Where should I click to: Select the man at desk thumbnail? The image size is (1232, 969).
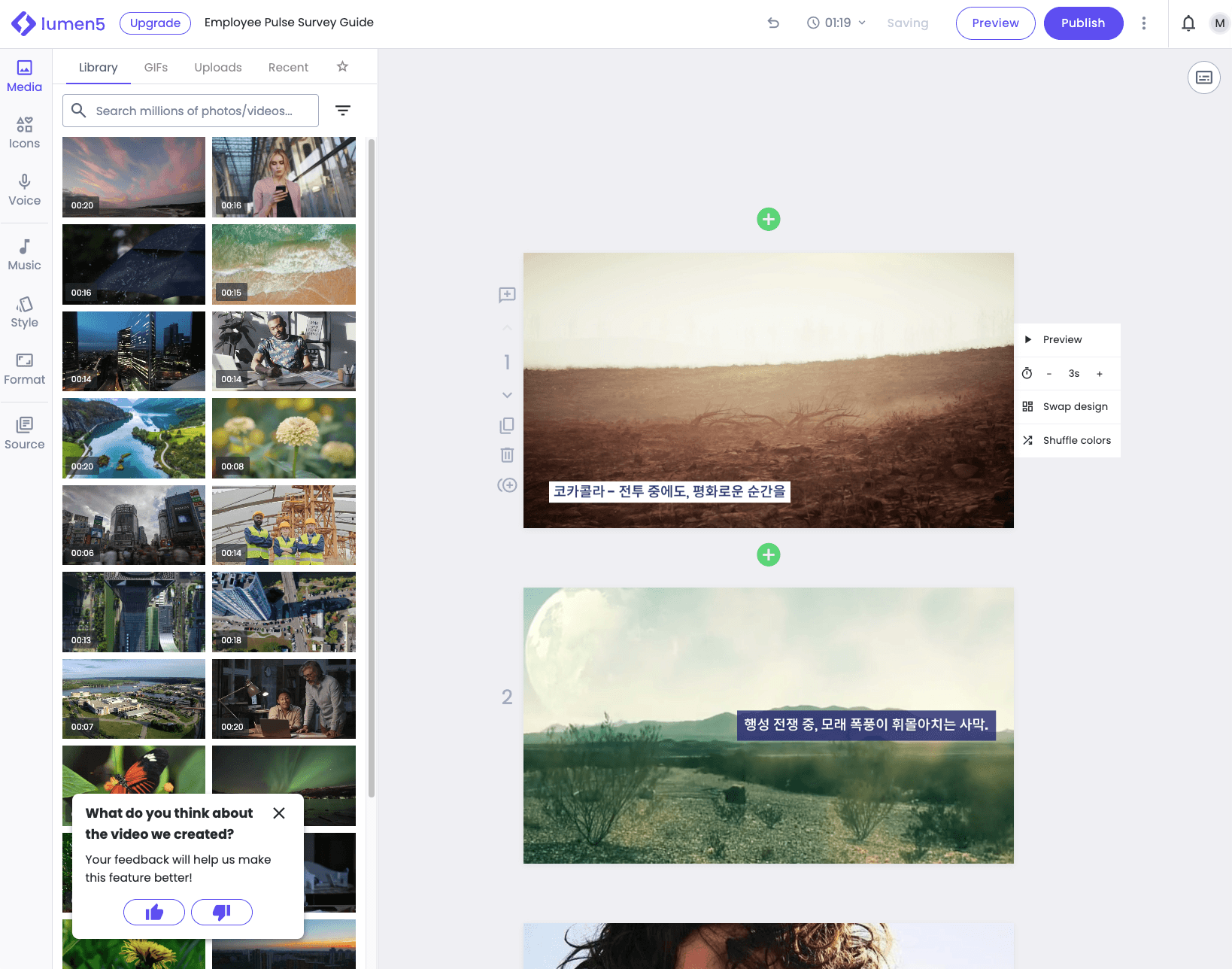[284, 351]
